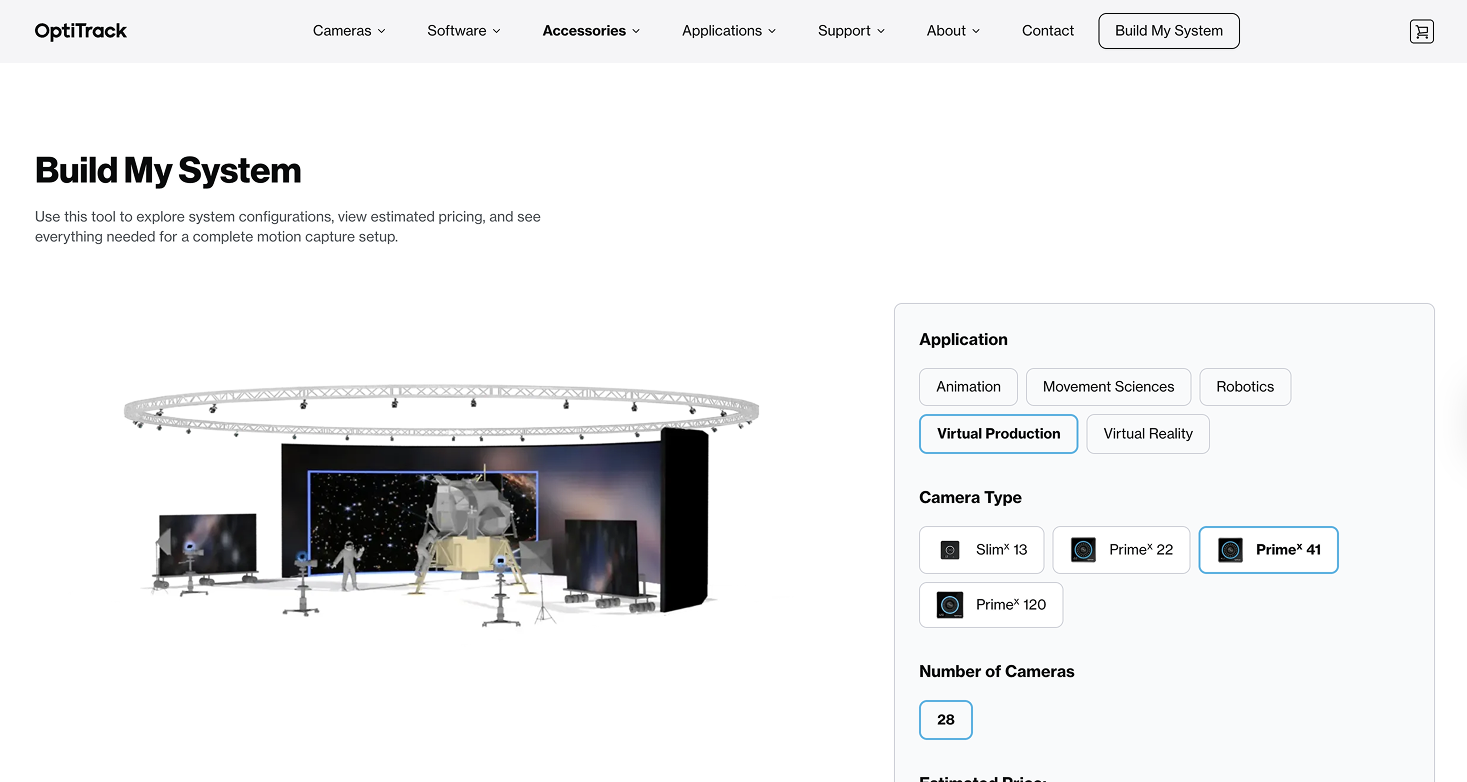
Task: Open the Accessories menu label
Action: point(584,31)
